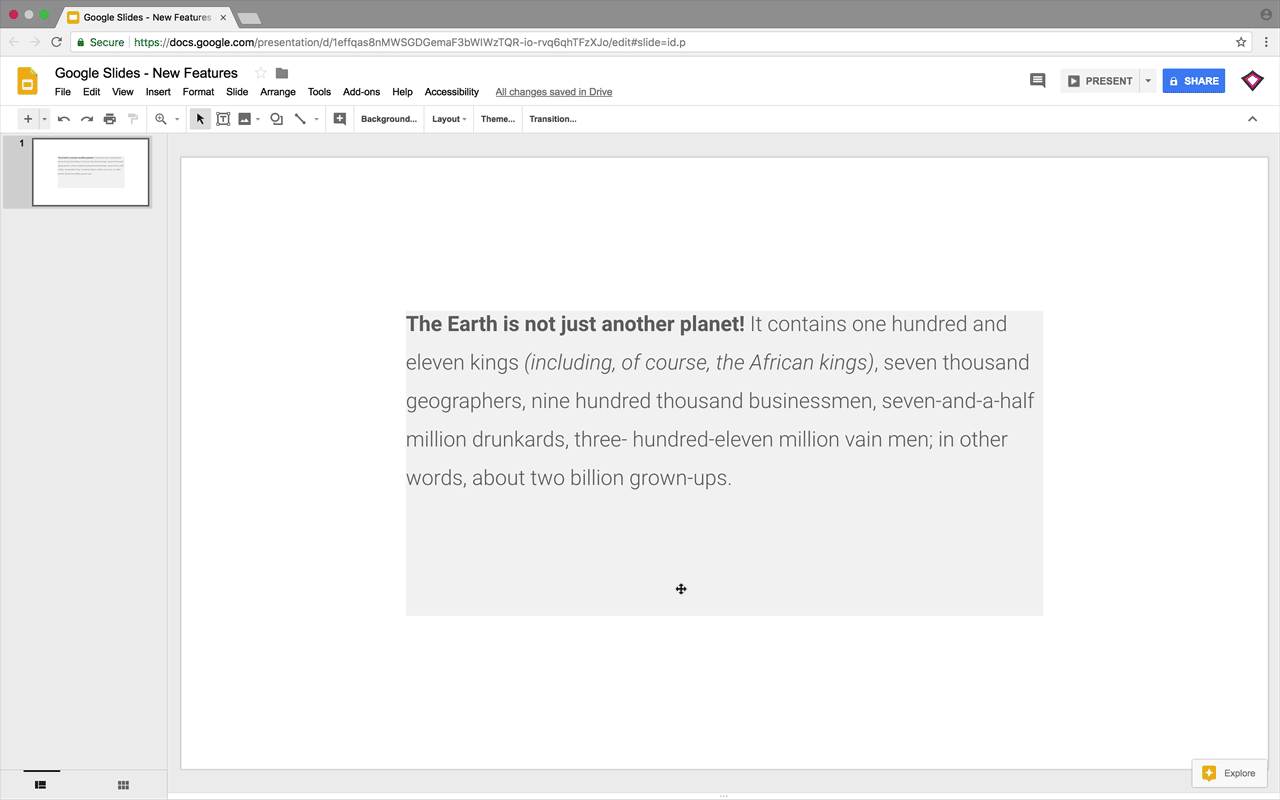
Task: Click the Secure site lock indicator
Action: (x=100, y=43)
